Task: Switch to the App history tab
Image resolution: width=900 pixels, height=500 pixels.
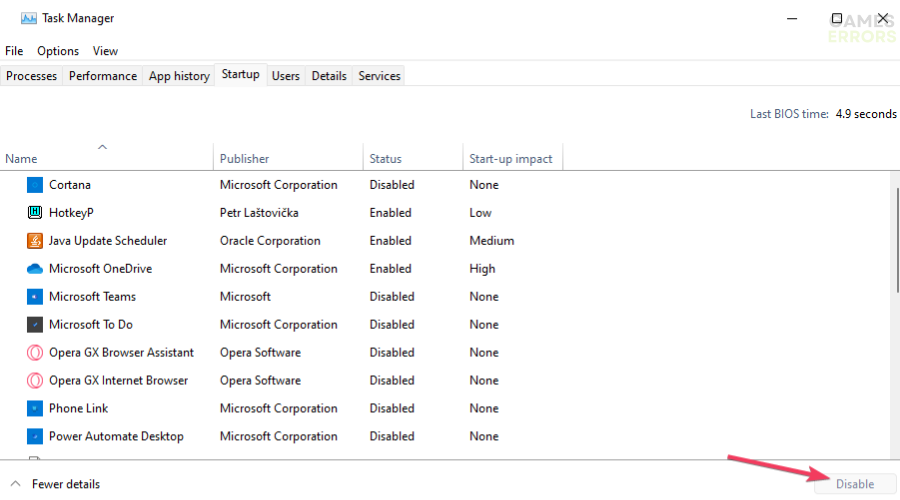Action: (179, 76)
